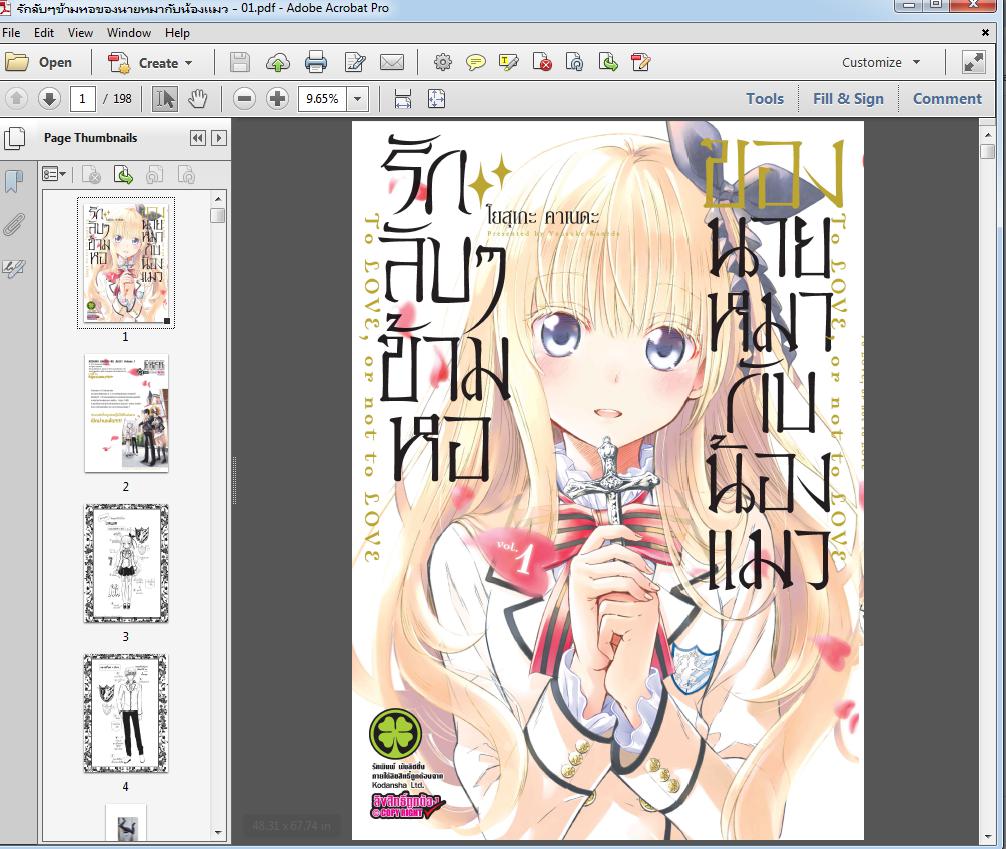The image size is (1006, 849).
Task: Click the Create PDF icon
Action: click(119, 62)
